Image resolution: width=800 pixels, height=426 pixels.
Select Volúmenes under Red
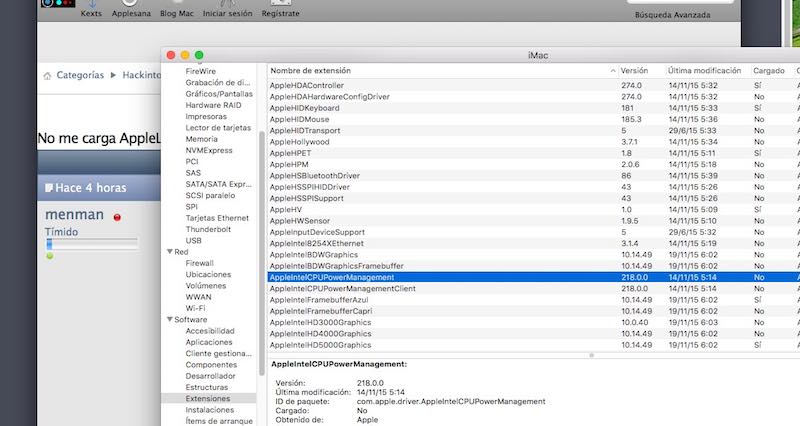206,286
